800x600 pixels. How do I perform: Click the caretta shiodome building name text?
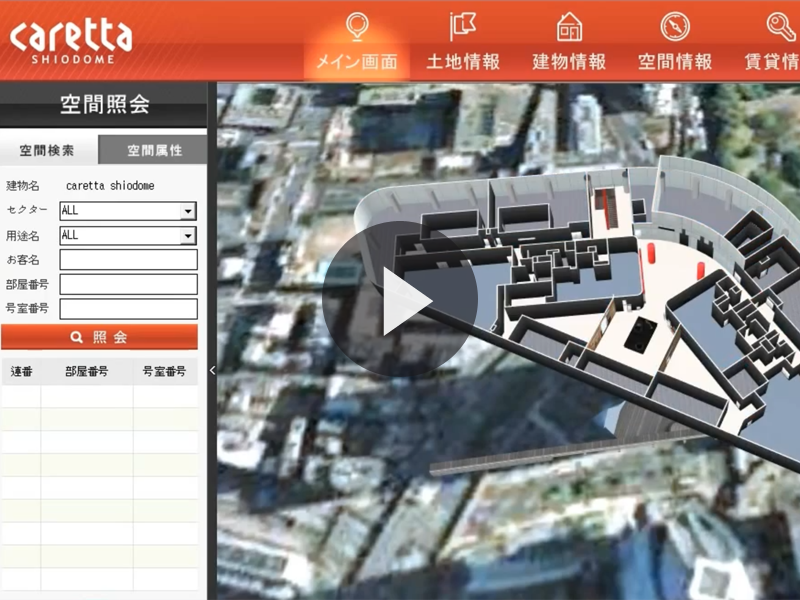110,186
